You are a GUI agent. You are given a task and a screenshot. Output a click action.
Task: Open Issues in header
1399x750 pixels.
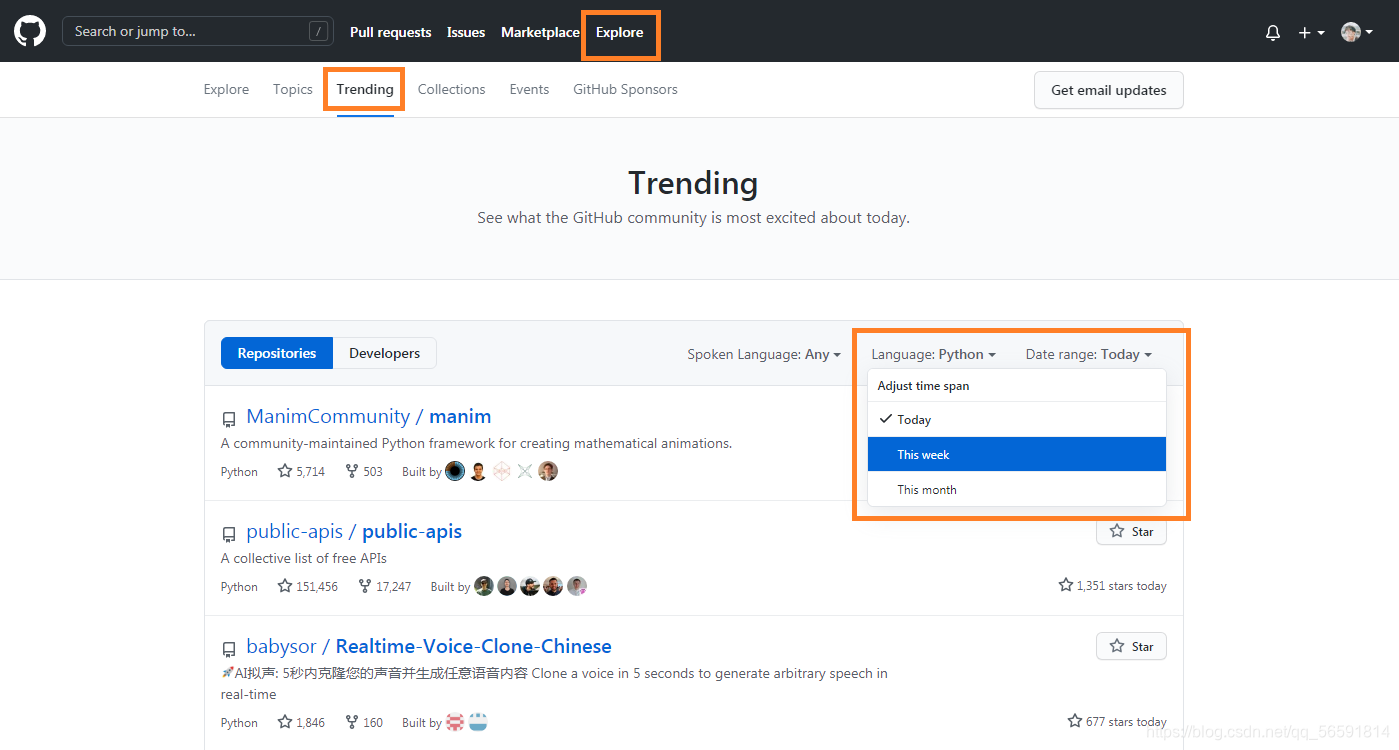point(466,32)
